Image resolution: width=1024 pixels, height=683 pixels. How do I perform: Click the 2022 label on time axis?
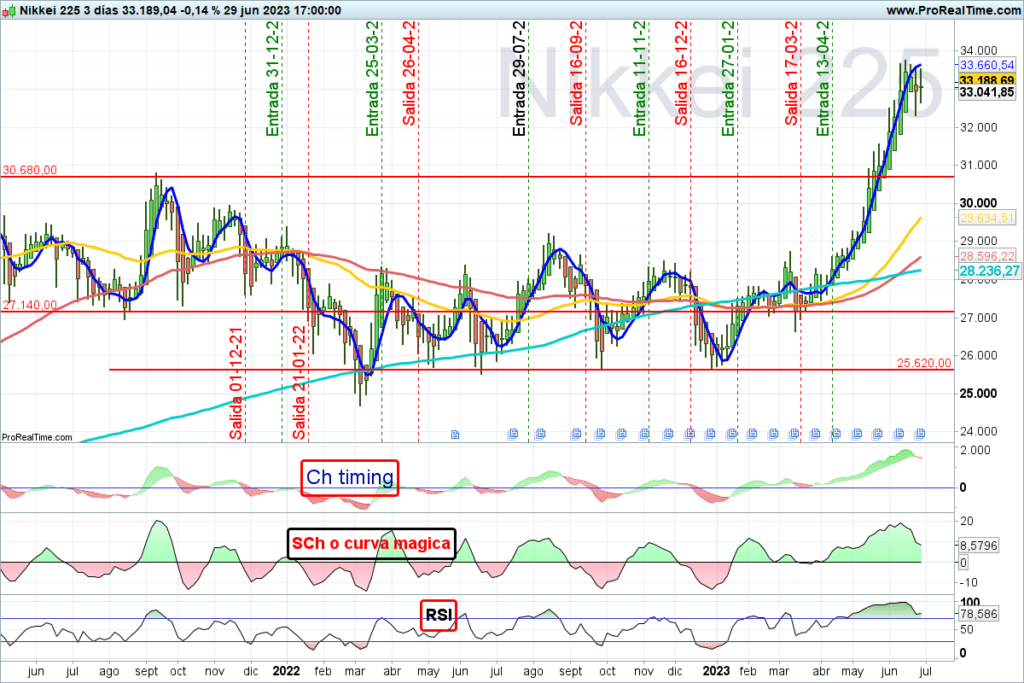(286, 671)
